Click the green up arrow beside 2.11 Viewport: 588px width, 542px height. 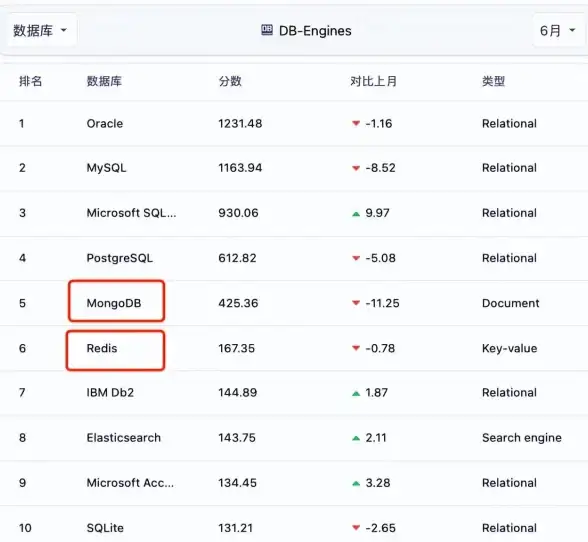356,438
